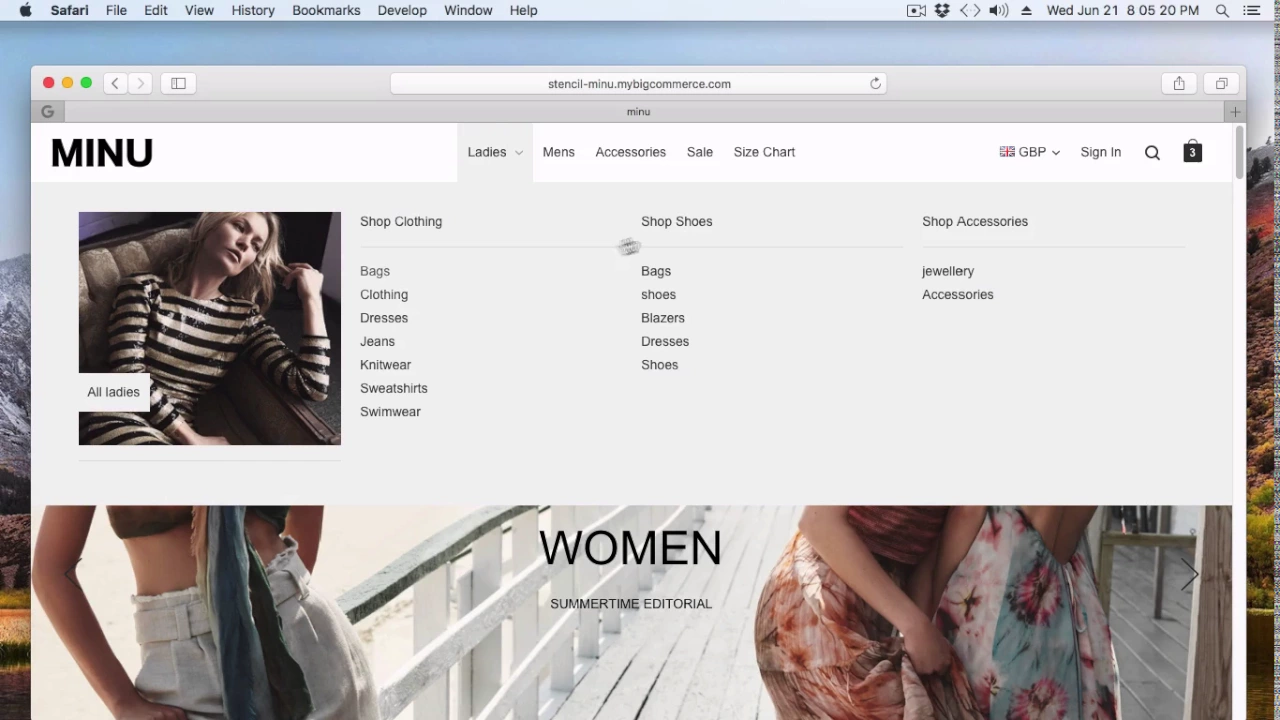Image resolution: width=1280 pixels, height=720 pixels.
Task: Click the Safari address bar
Action: [x=638, y=84]
